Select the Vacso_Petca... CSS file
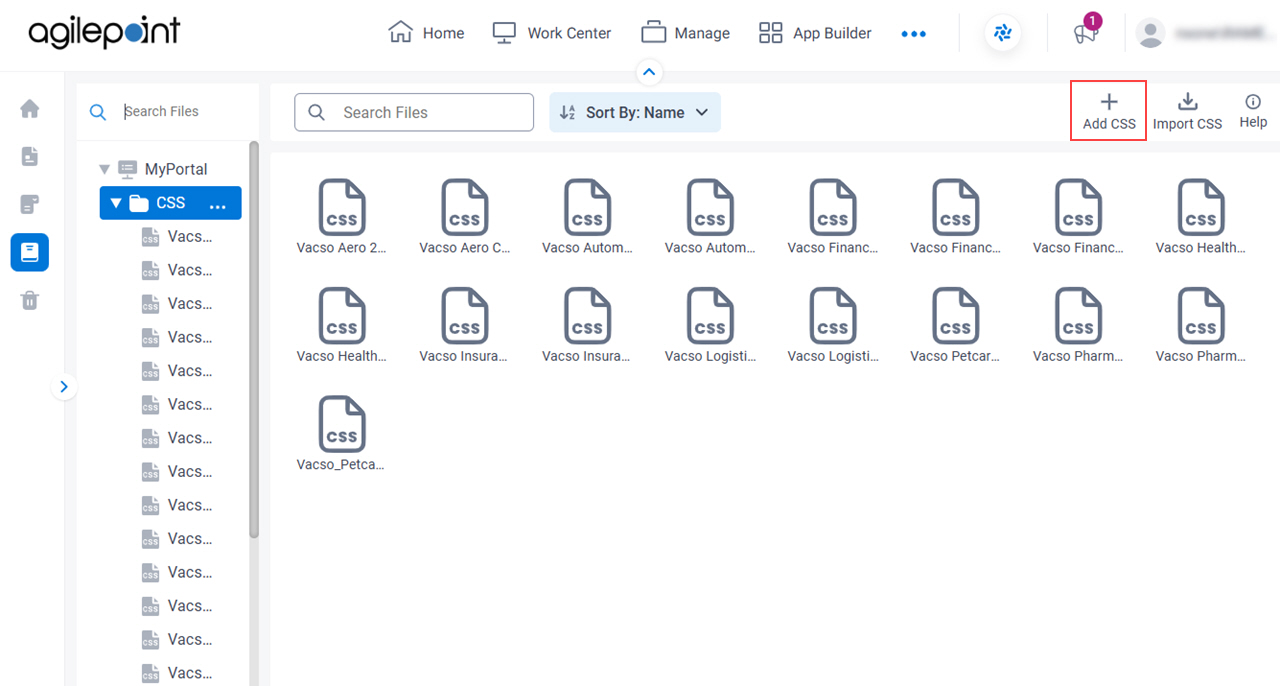The width and height of the screenshot is (1280, 686). click(342, 433)
